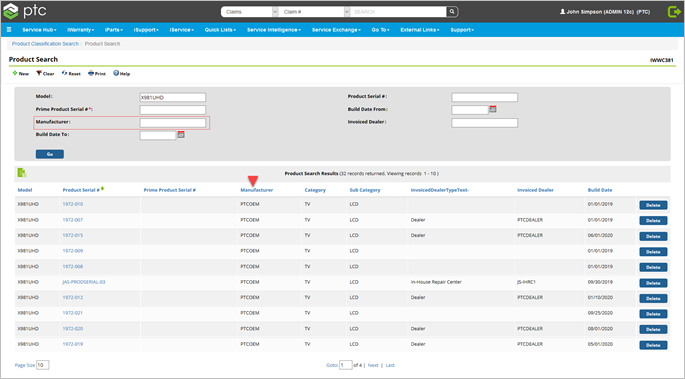Sort by Category column header
This screenshot has width=685, height=379.
pos(315,190)
